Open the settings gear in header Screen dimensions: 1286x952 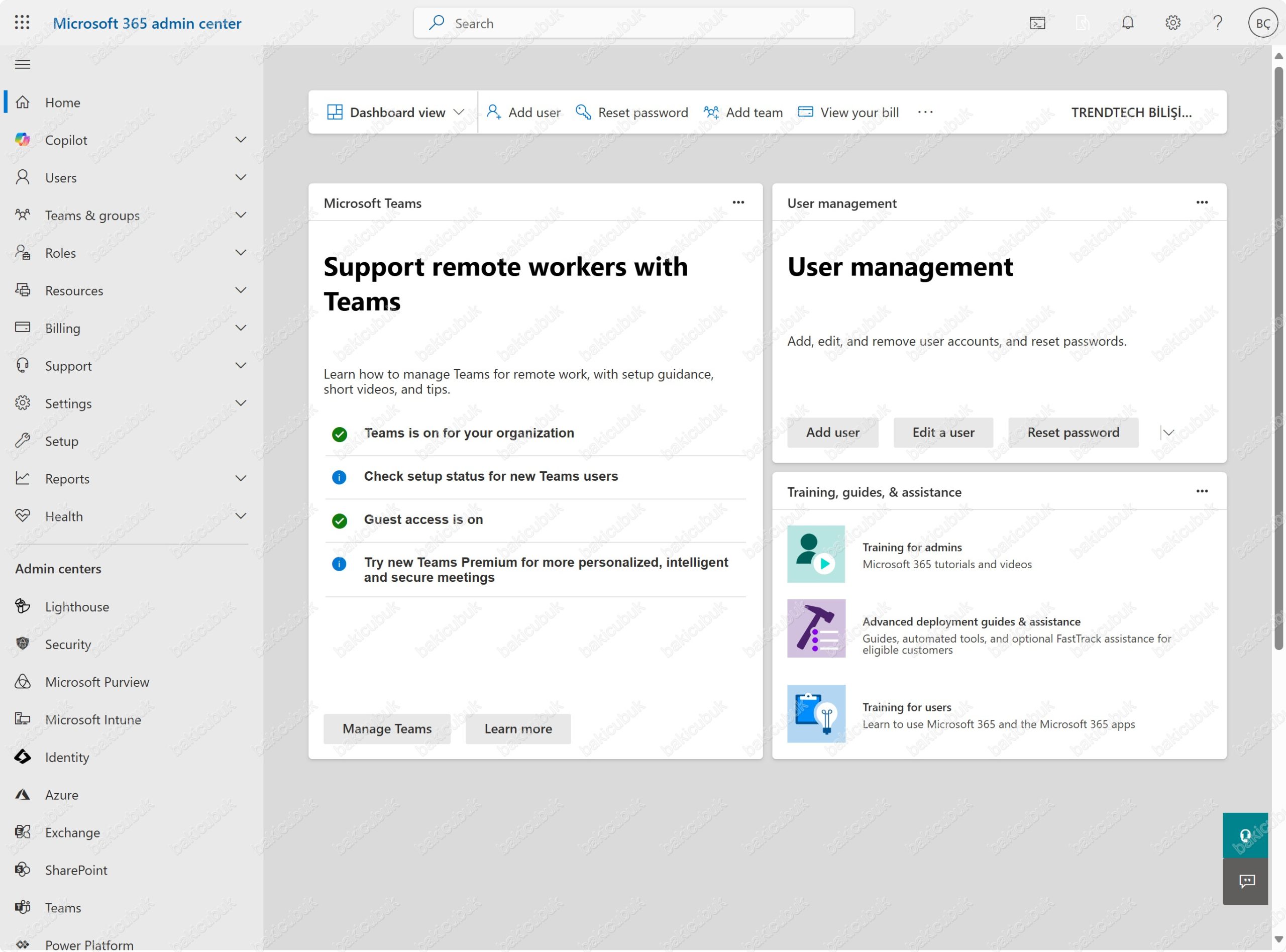coord(1172,23)
